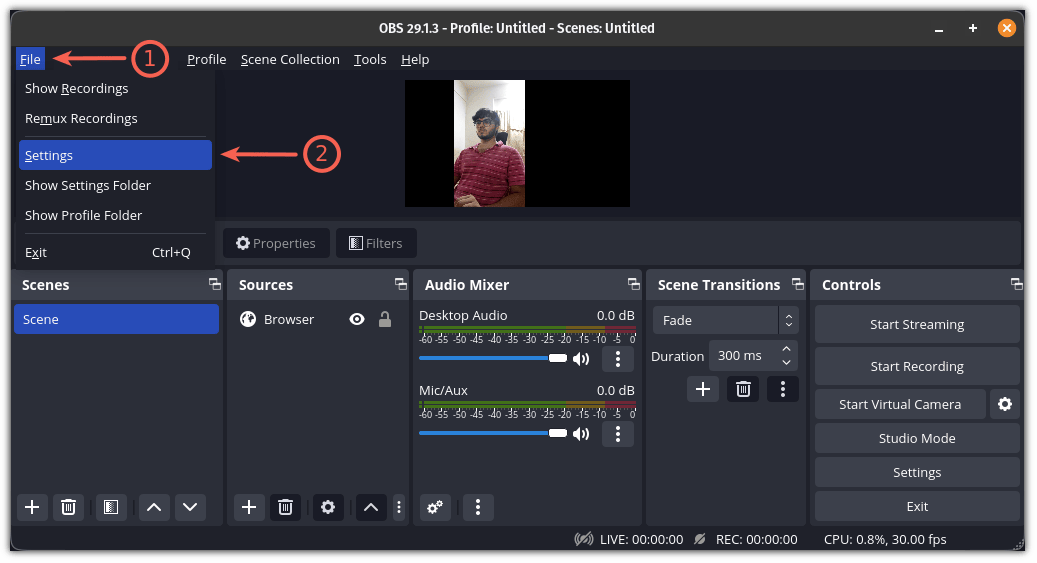Choose Settings from the File menu
Screen dimensions: 1037x563
tap(115, 155)
